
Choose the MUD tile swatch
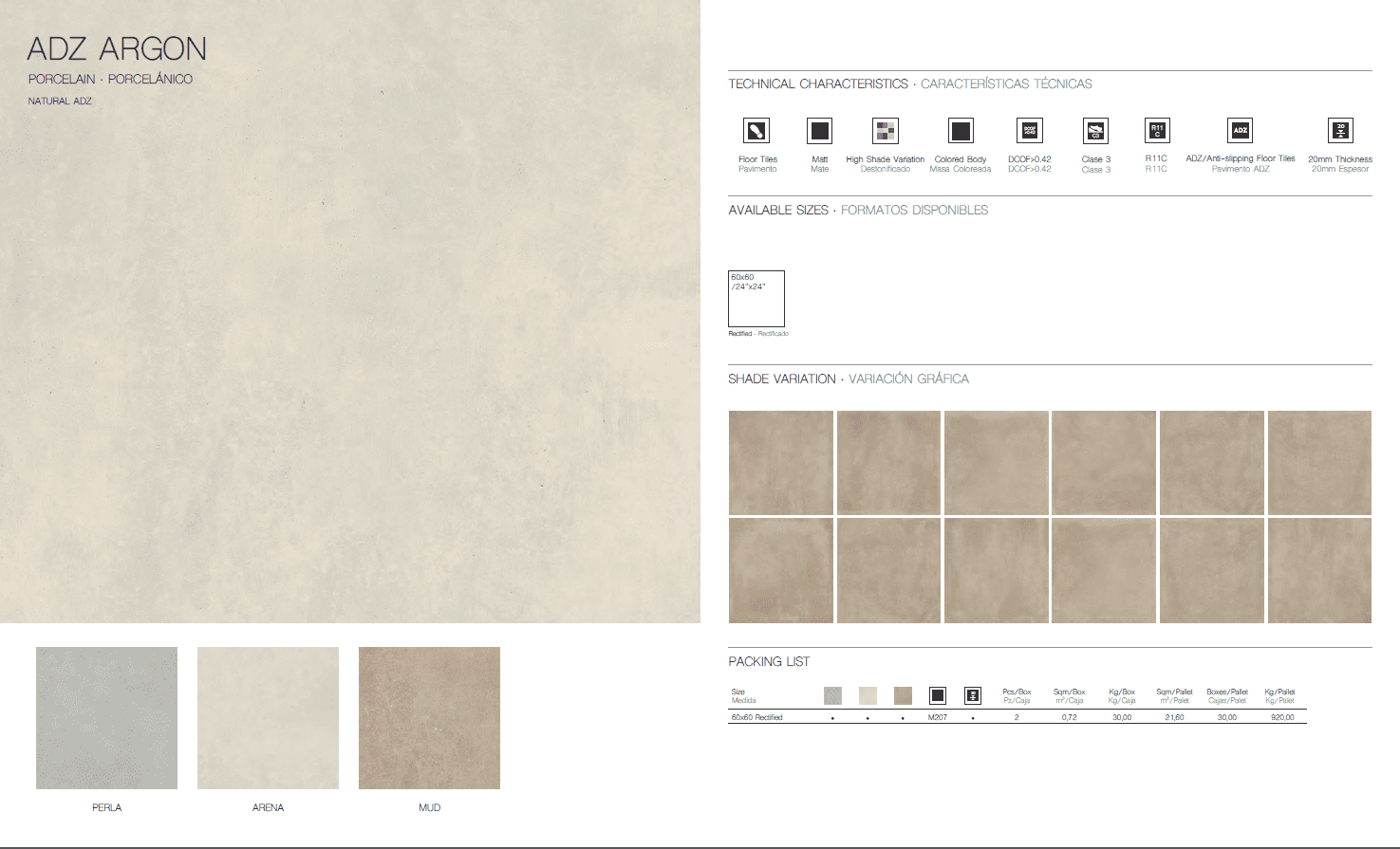tap(429, 718)
